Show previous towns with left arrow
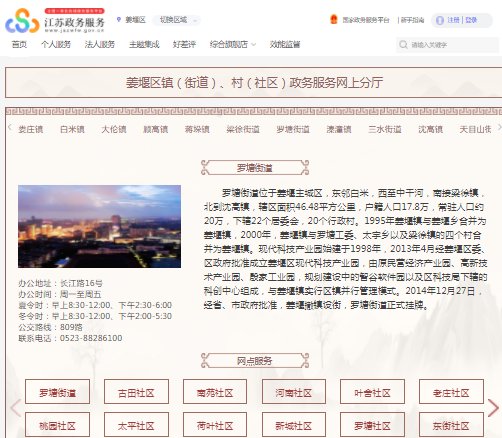This screenshot has width=502, height=438. point(10,127)
